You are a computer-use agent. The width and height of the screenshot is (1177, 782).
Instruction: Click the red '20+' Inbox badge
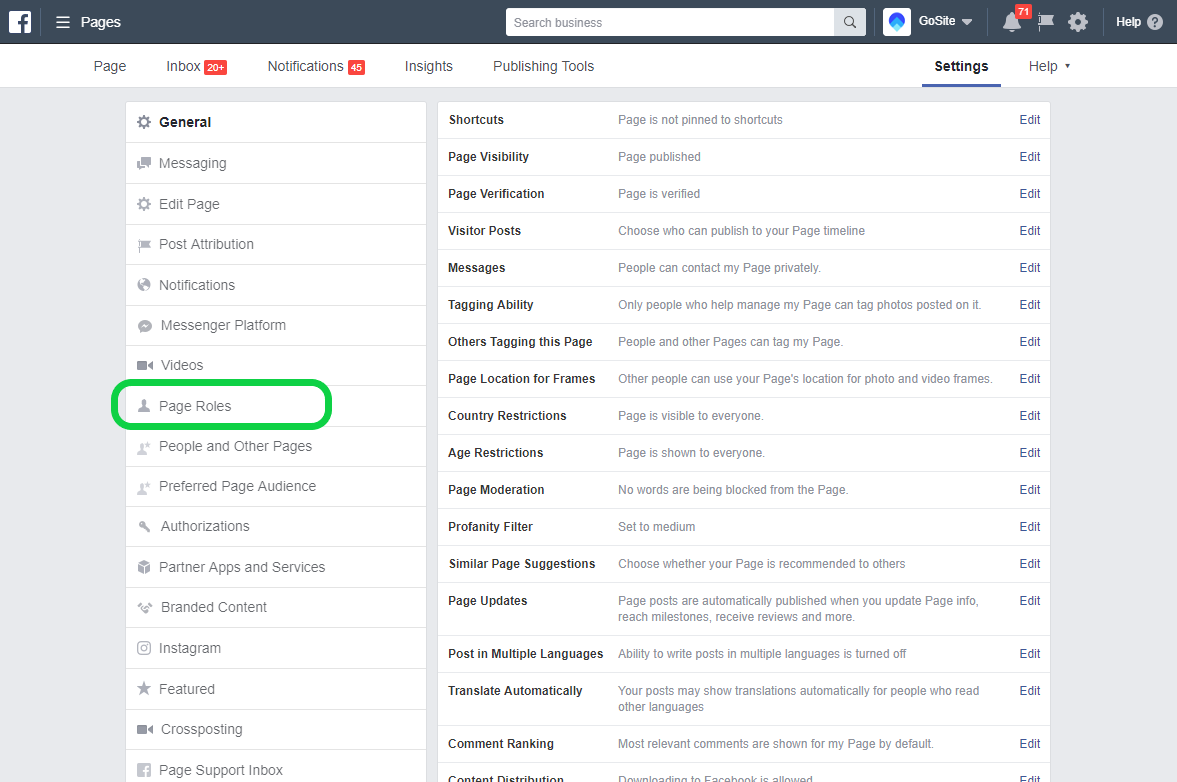tap(215, 68)
